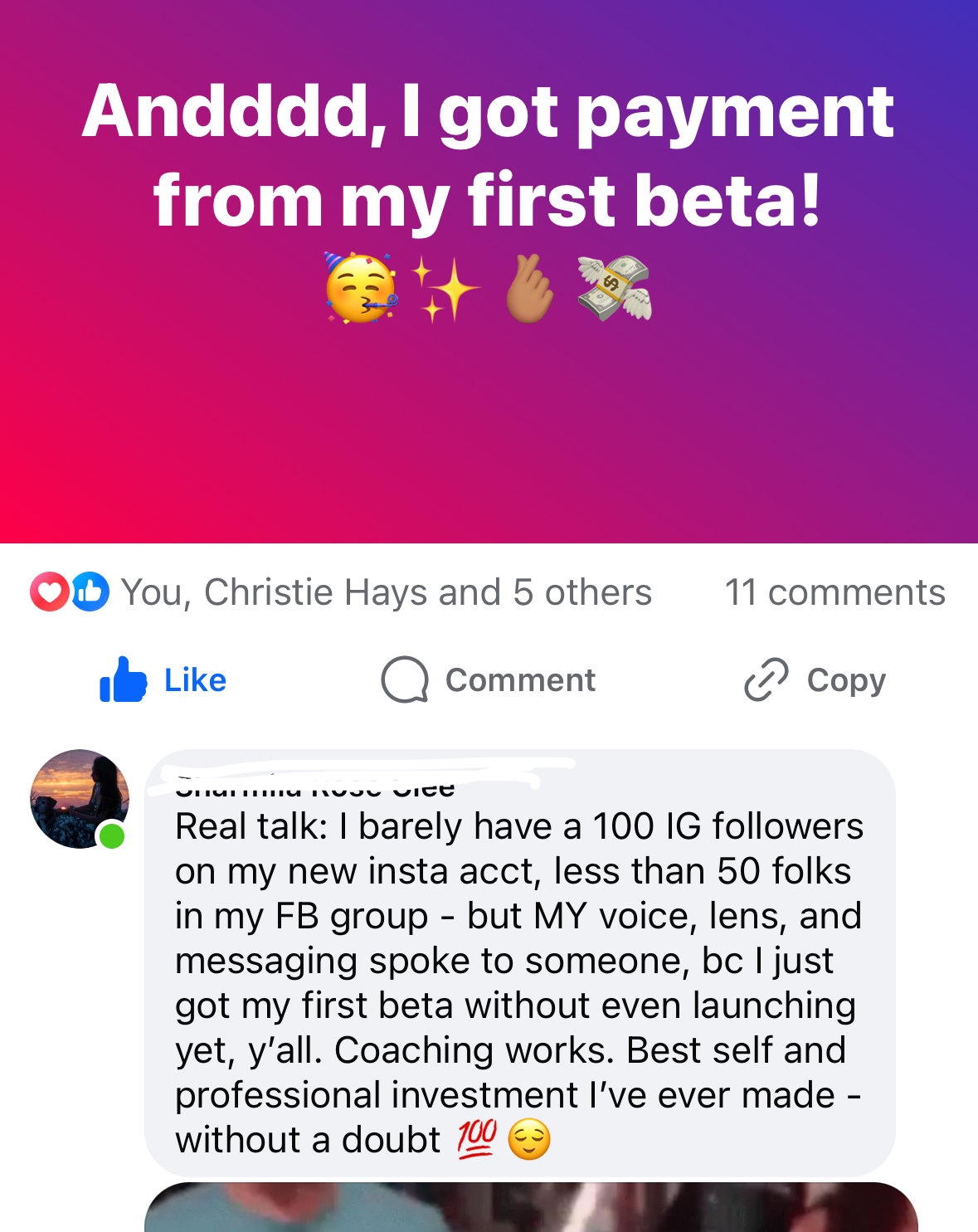Tap the post headline about first beta payment
Viewport: 978px width, 1232px height.
coord(488,156)
